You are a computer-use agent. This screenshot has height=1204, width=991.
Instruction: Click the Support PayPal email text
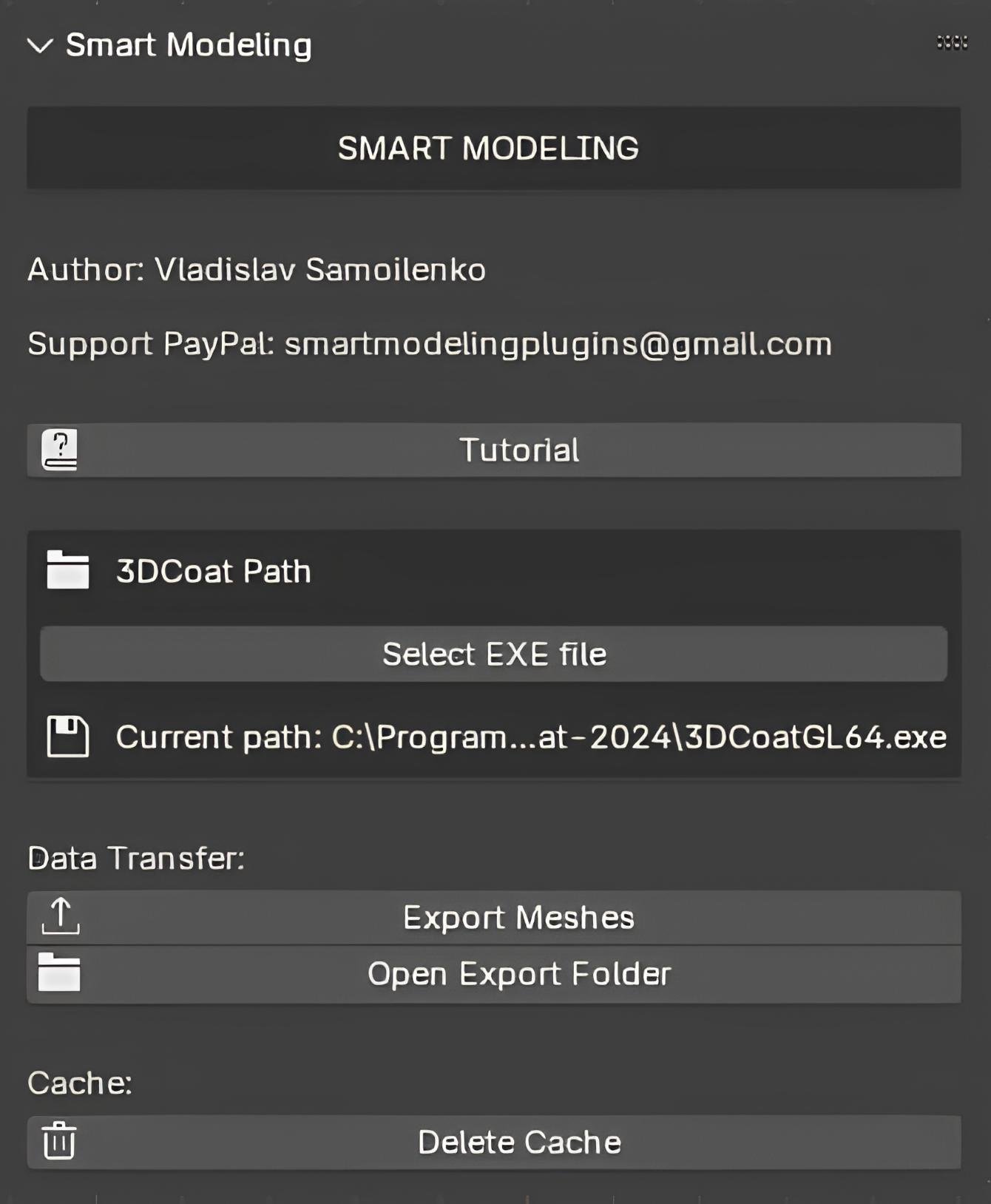429,343
